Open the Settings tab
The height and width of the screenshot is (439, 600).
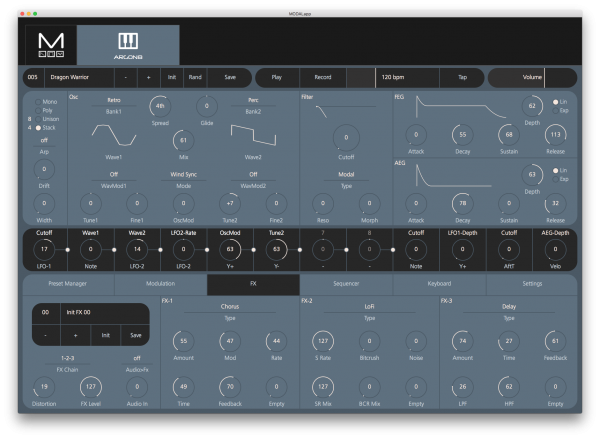532,284
